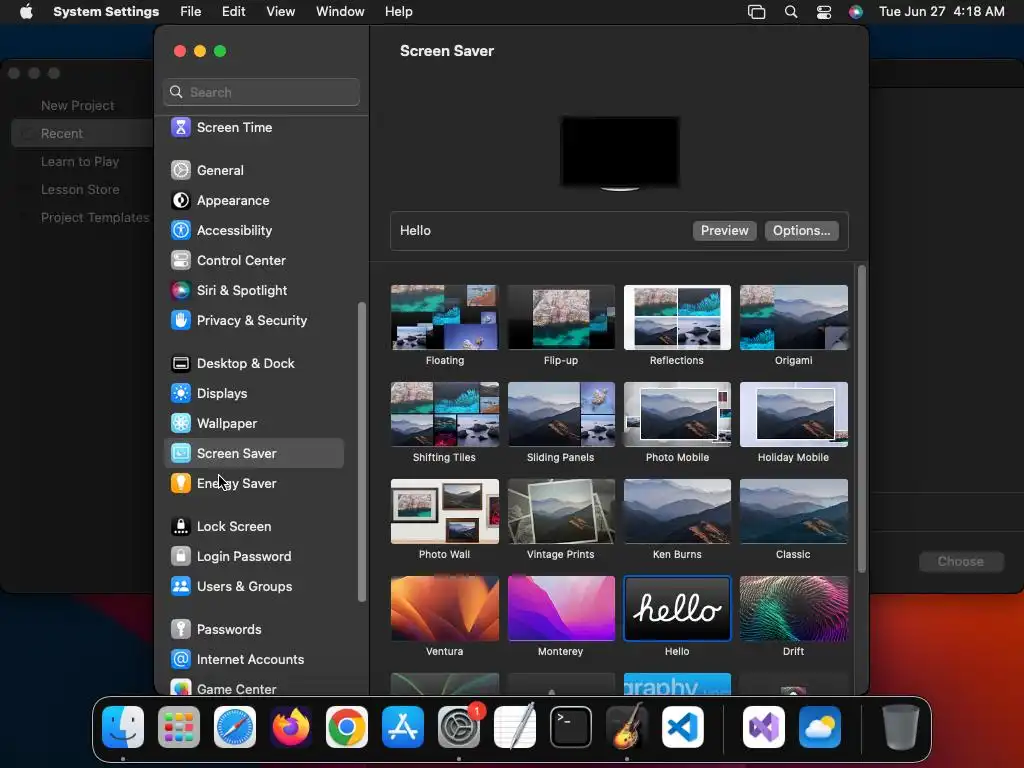Click the Preview button
The width and height of the screenshot is (1024, 768).
click(724, 231)
